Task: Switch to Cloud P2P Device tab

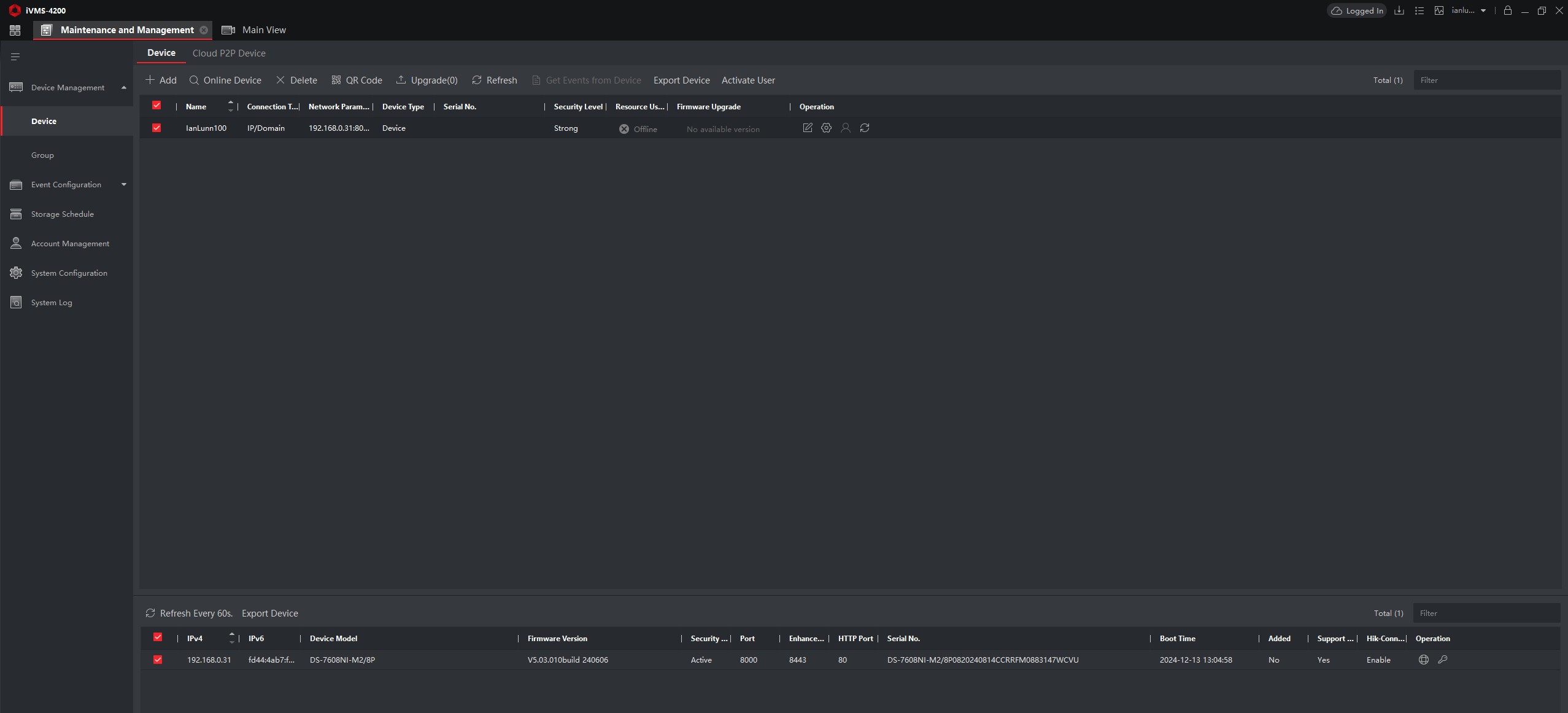Action: click(x=229, y=53)
